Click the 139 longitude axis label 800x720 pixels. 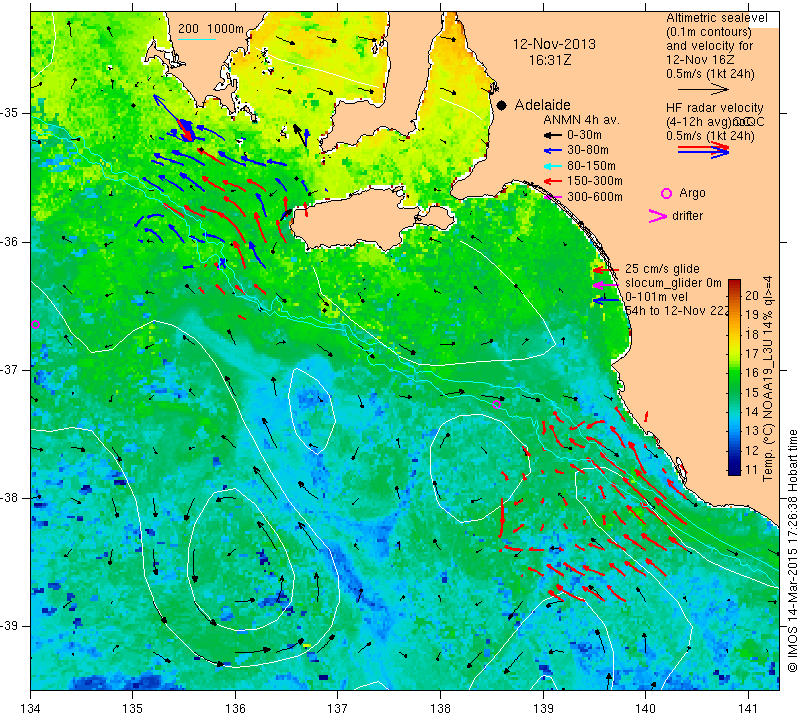[543, 709]
